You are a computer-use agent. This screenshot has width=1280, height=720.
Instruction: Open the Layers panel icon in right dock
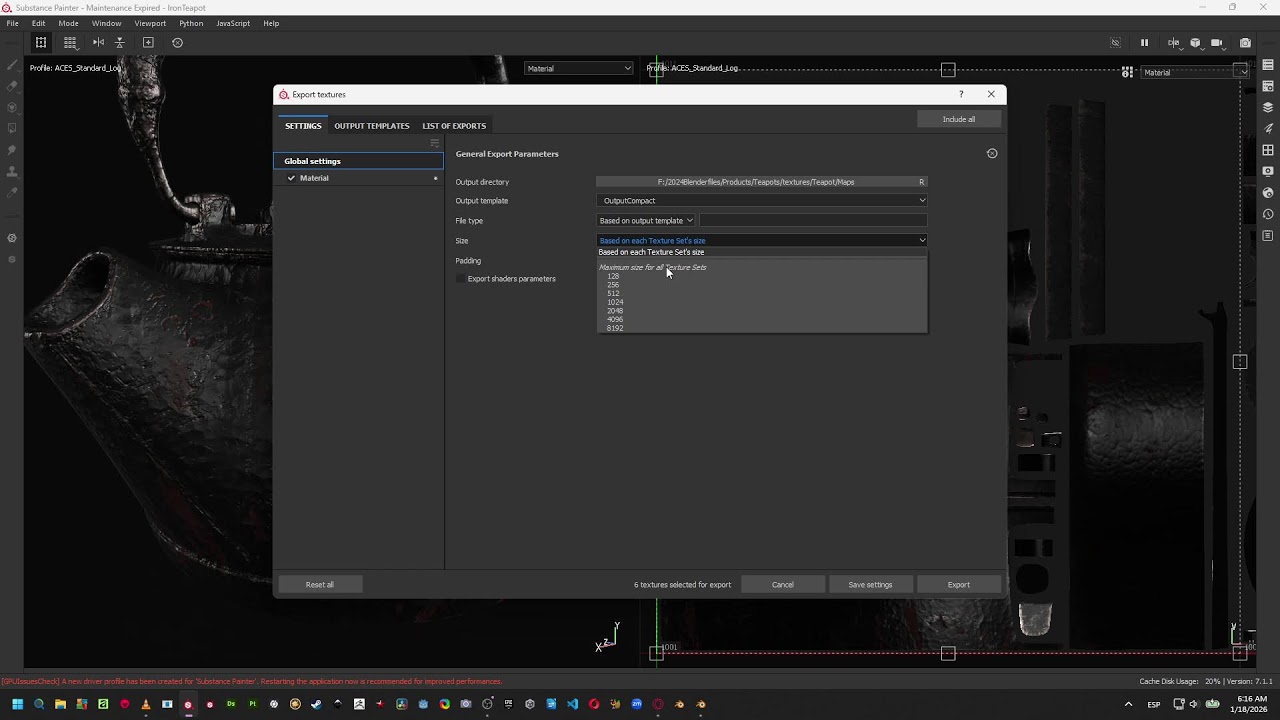(1268, 107)
